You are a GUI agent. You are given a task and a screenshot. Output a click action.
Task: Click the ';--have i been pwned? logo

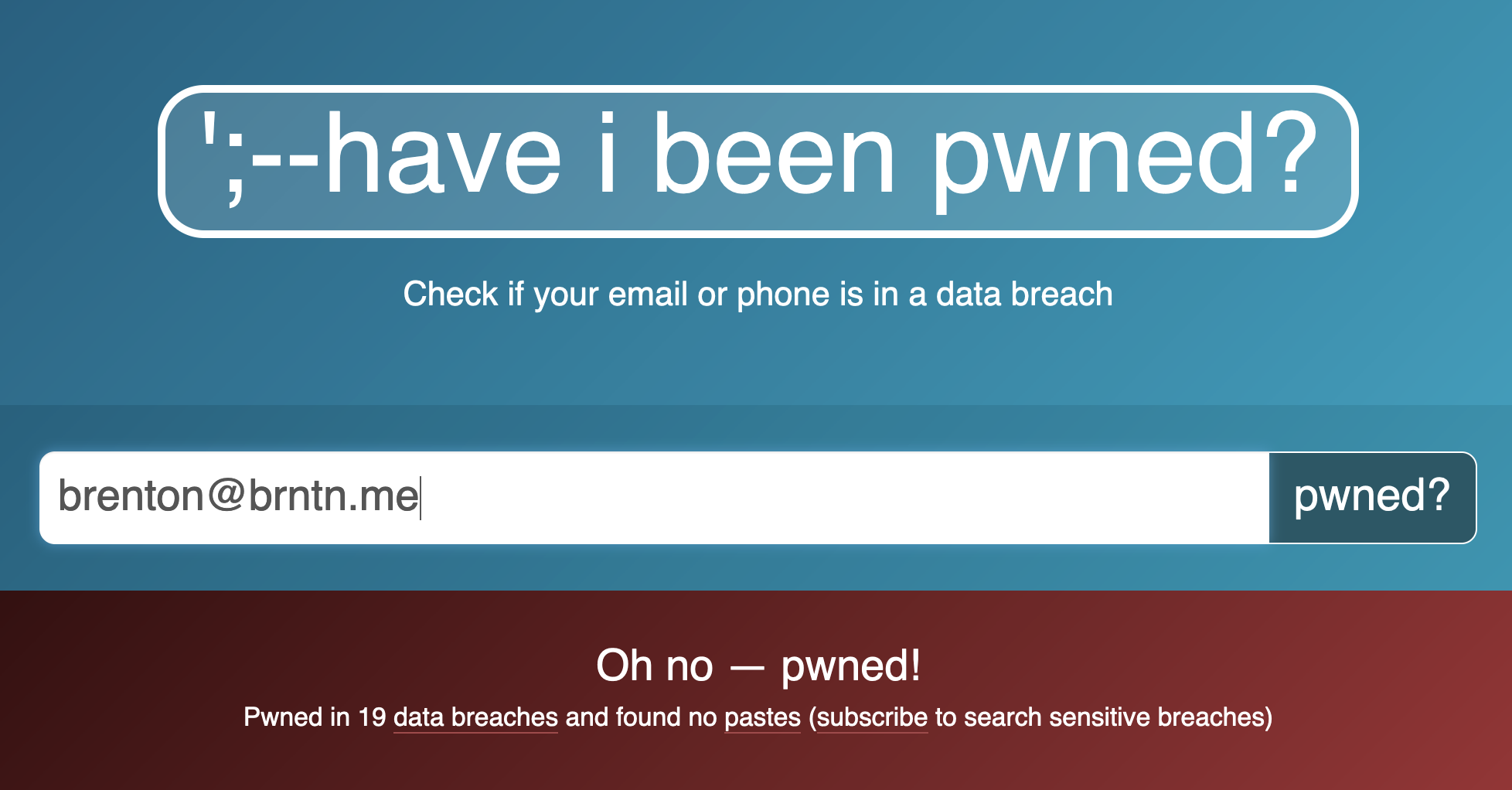point(758,161)
